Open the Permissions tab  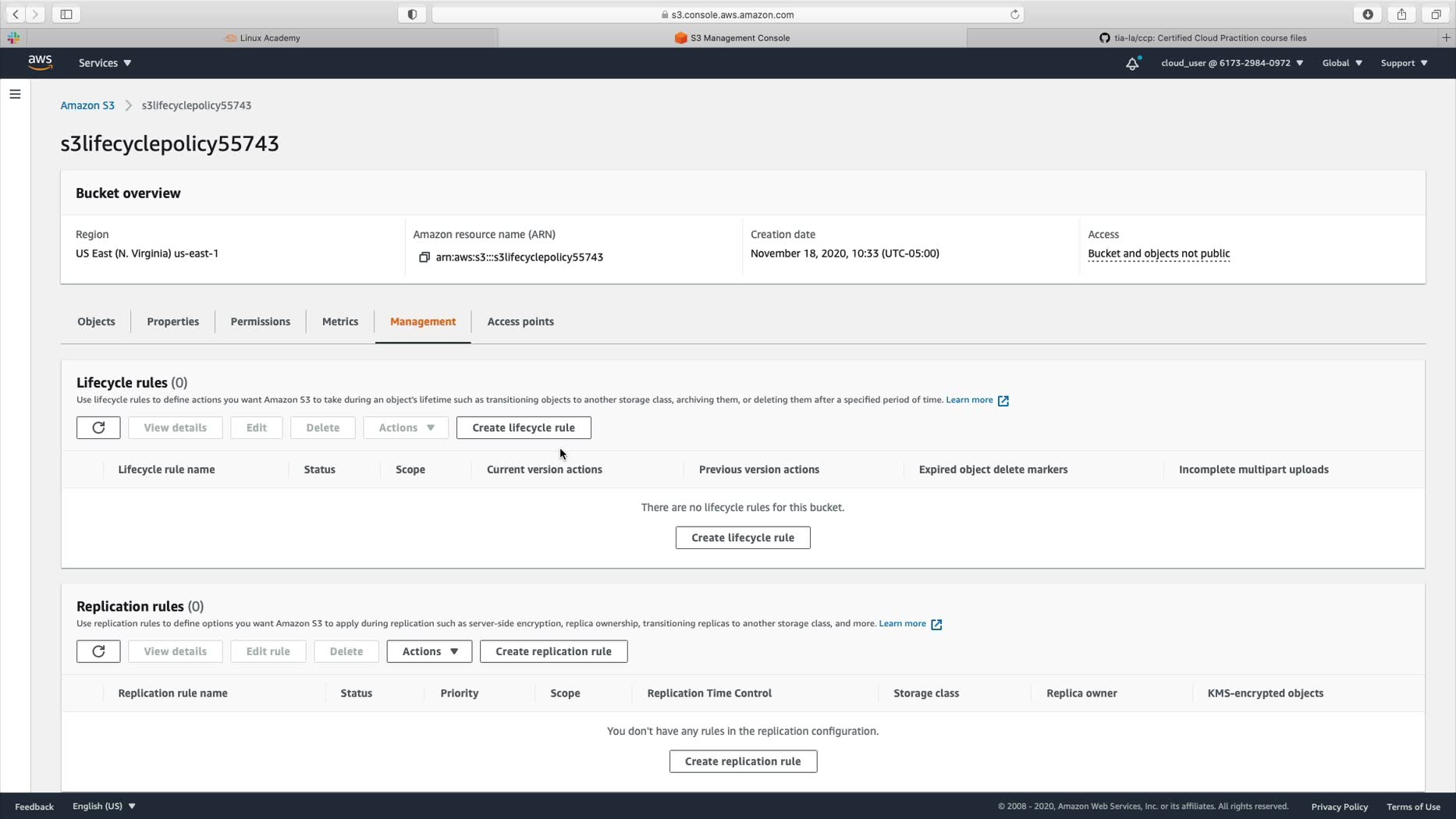260,321
